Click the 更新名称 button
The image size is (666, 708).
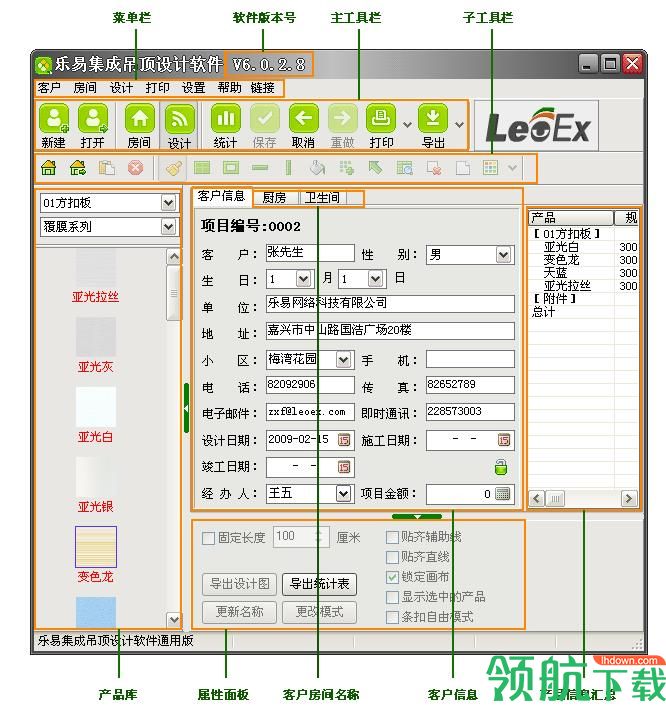click(239, 612)
